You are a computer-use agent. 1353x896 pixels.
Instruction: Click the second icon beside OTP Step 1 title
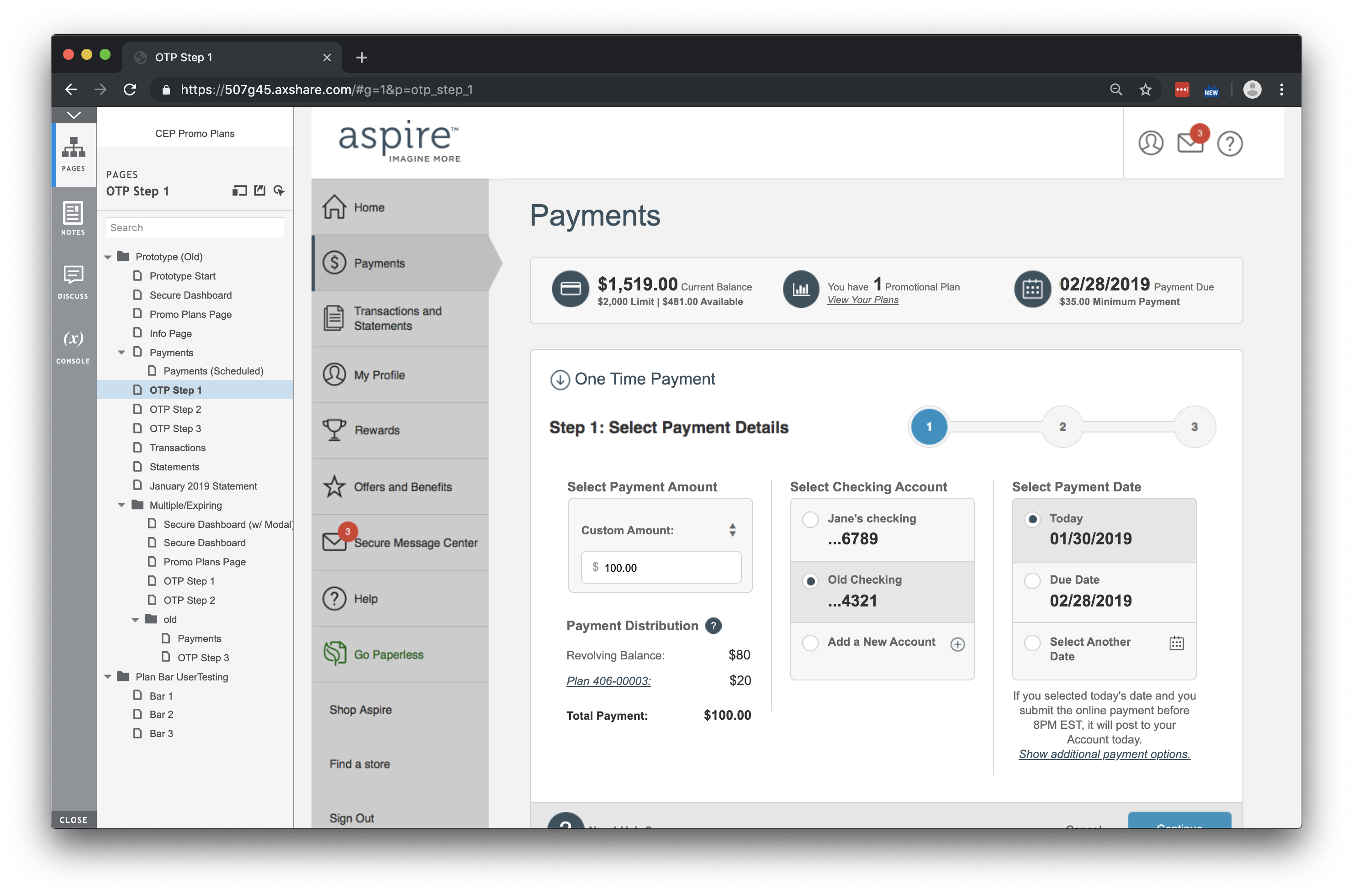click(259, 191)
